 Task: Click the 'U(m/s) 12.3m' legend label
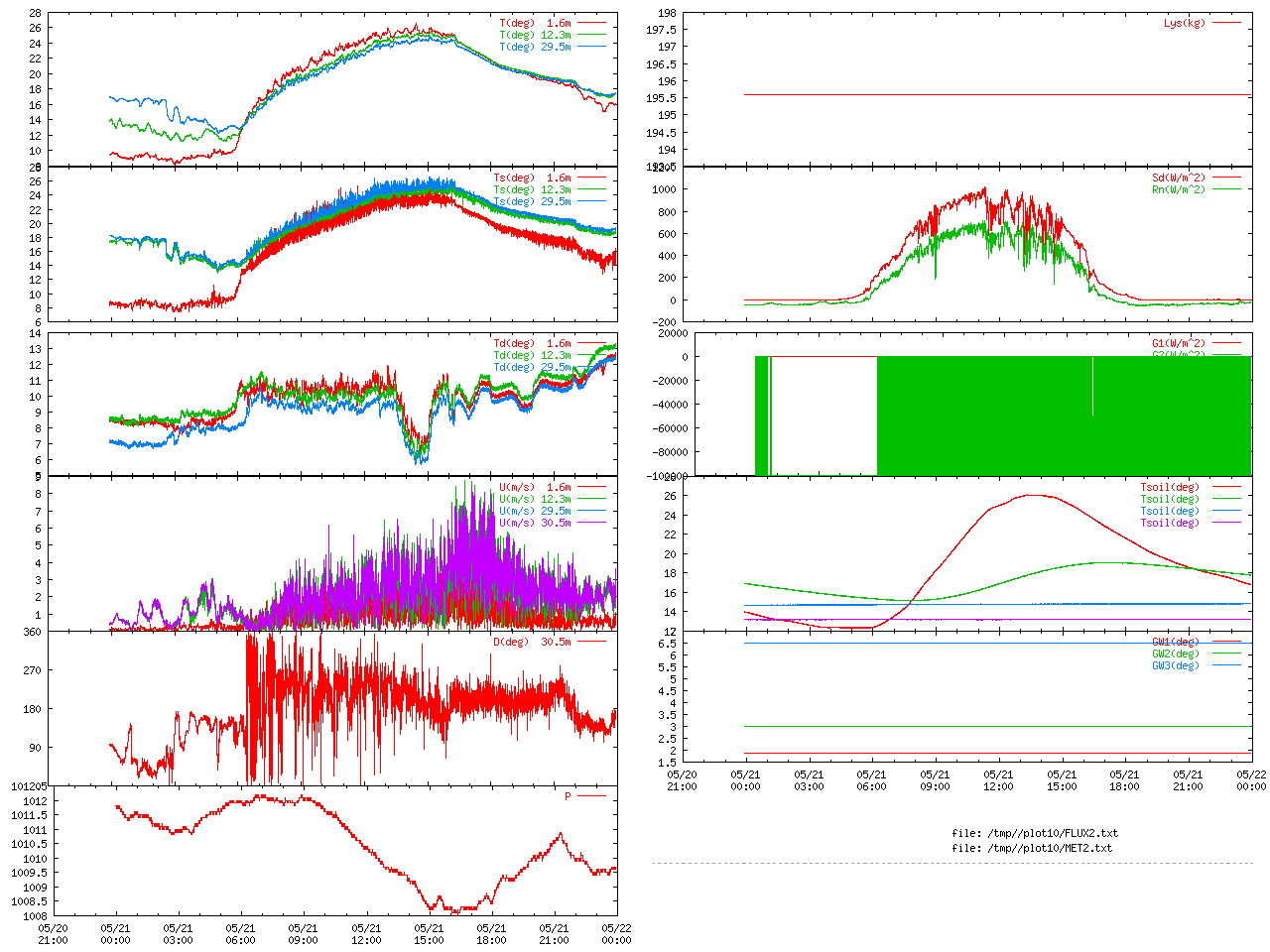[x=536, y=500]
